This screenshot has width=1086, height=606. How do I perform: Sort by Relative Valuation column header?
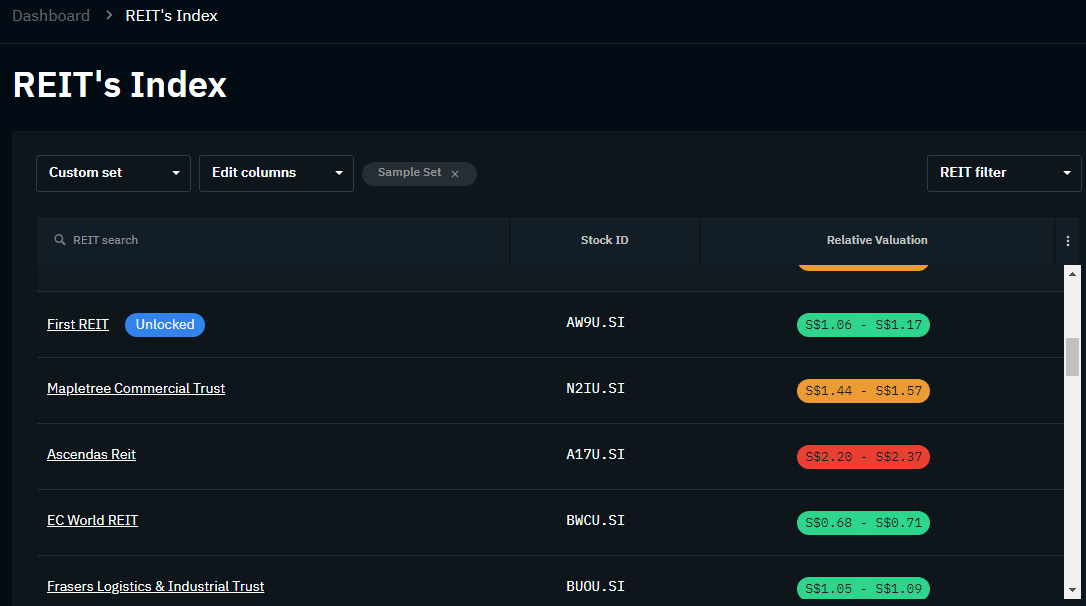pyautogui.click(x=877, y=240)
